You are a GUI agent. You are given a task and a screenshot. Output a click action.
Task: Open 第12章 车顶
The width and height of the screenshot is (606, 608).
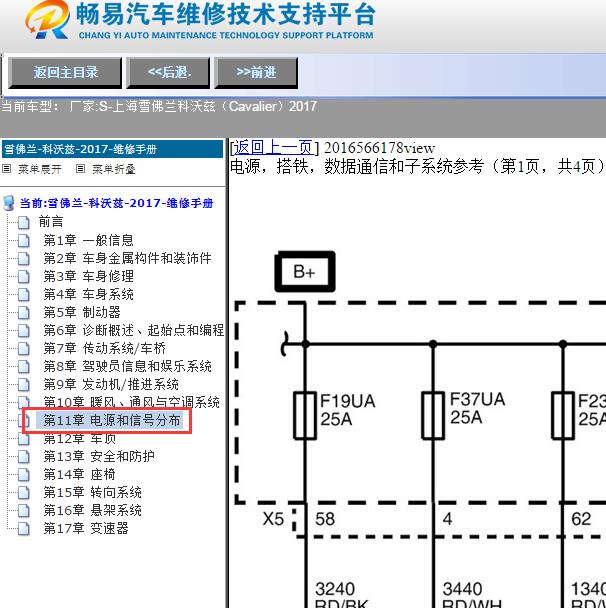click(79, 439)
